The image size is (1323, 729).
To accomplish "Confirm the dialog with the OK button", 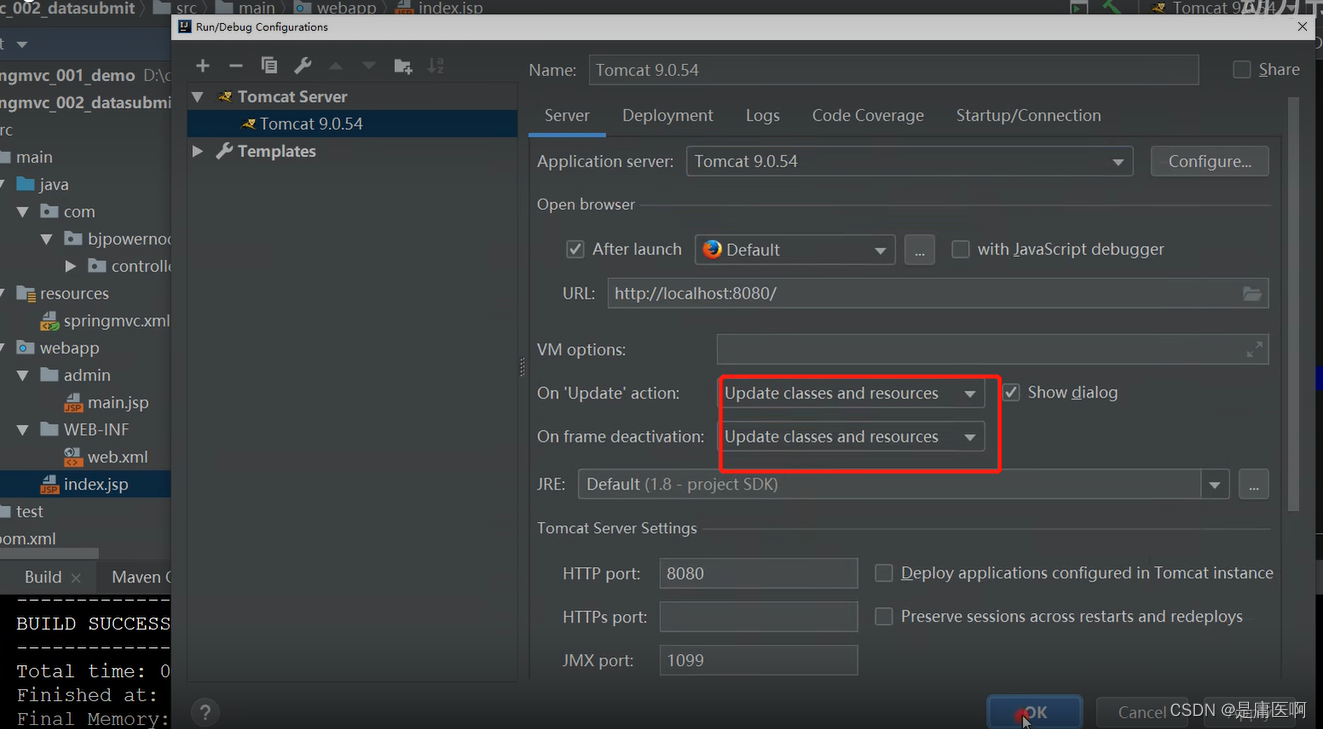I will (x=1034, y=712).
